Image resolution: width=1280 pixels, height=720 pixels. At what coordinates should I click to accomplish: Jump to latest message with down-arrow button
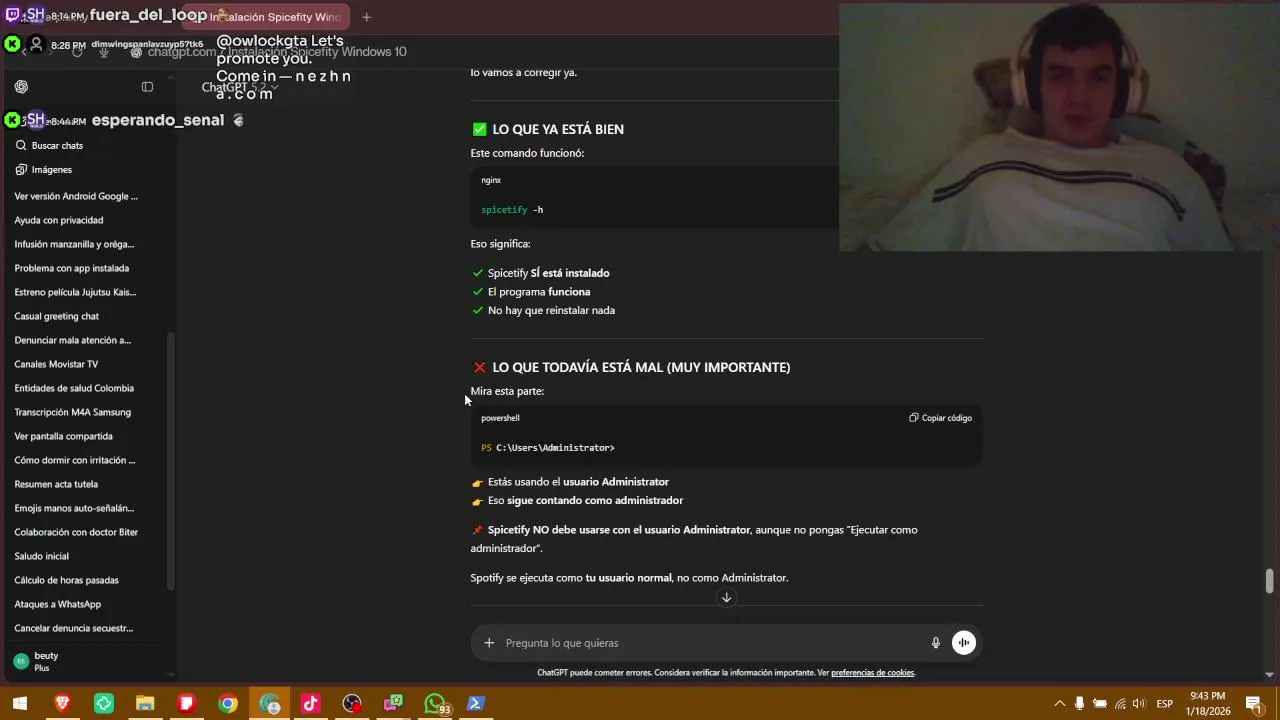click(726, 598)
